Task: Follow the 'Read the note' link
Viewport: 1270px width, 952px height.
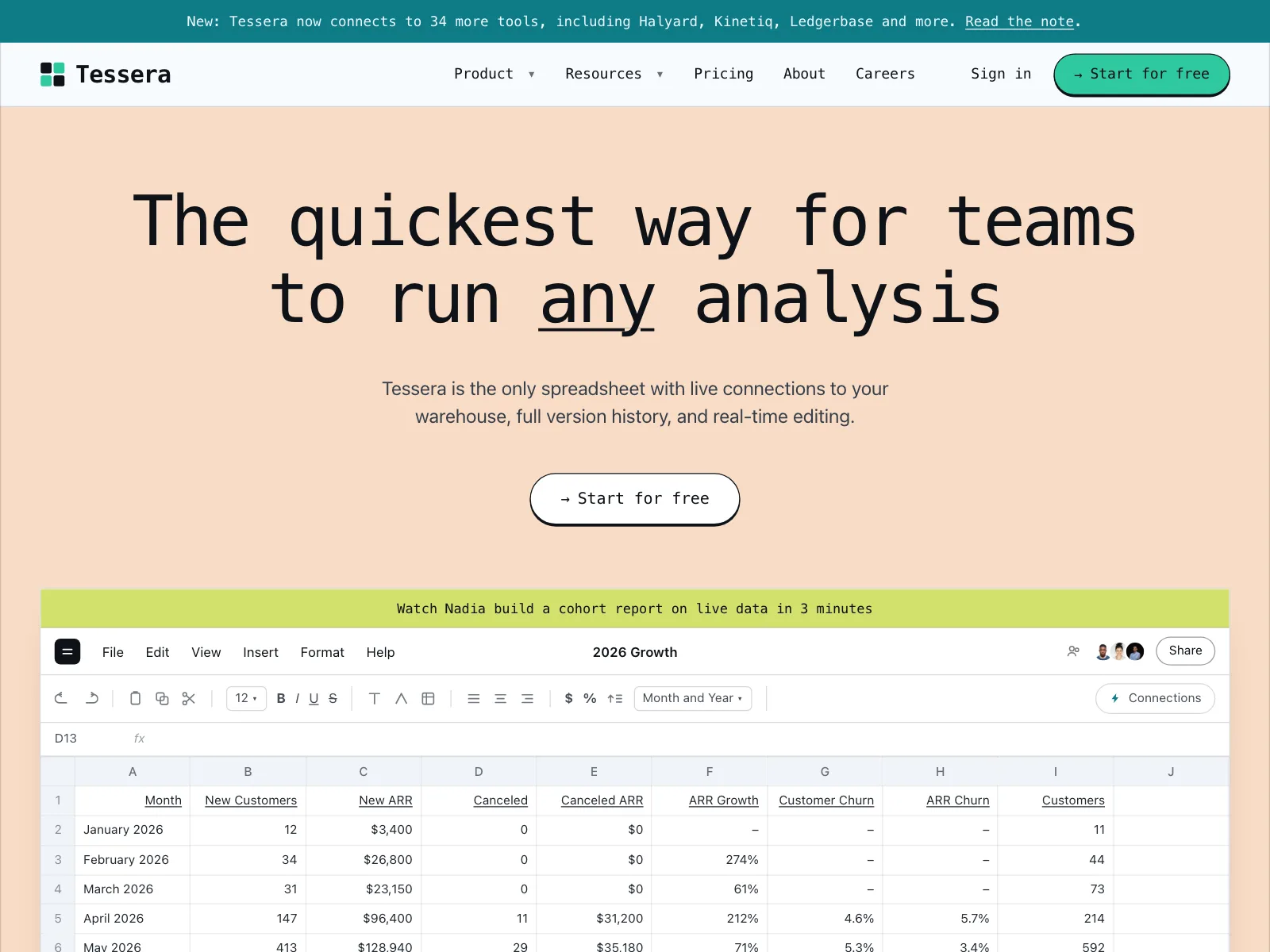Action: (x=1019, y=21)
